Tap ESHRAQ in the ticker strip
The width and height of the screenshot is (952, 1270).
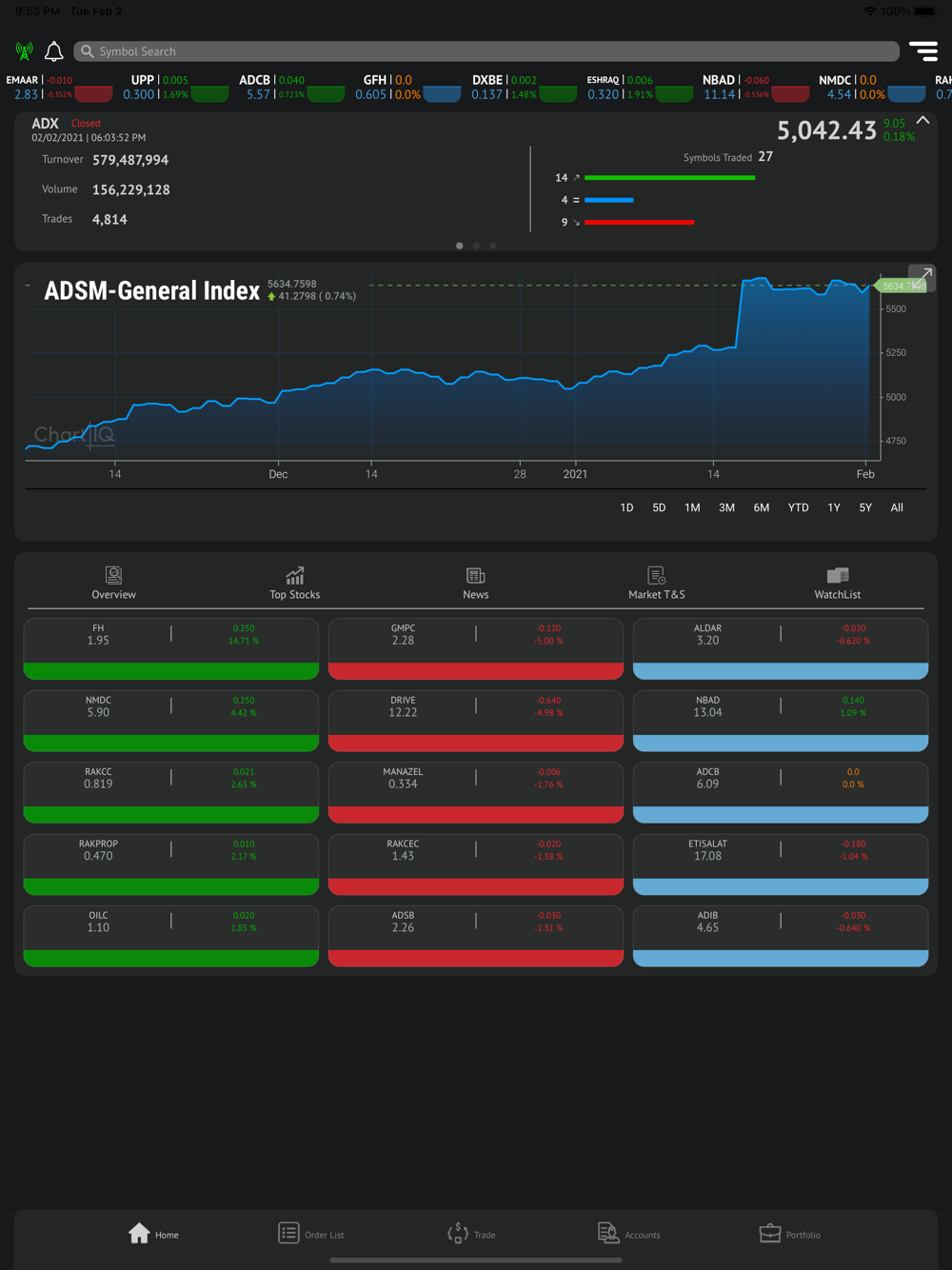pyautogui.click(x=640, y=88)
